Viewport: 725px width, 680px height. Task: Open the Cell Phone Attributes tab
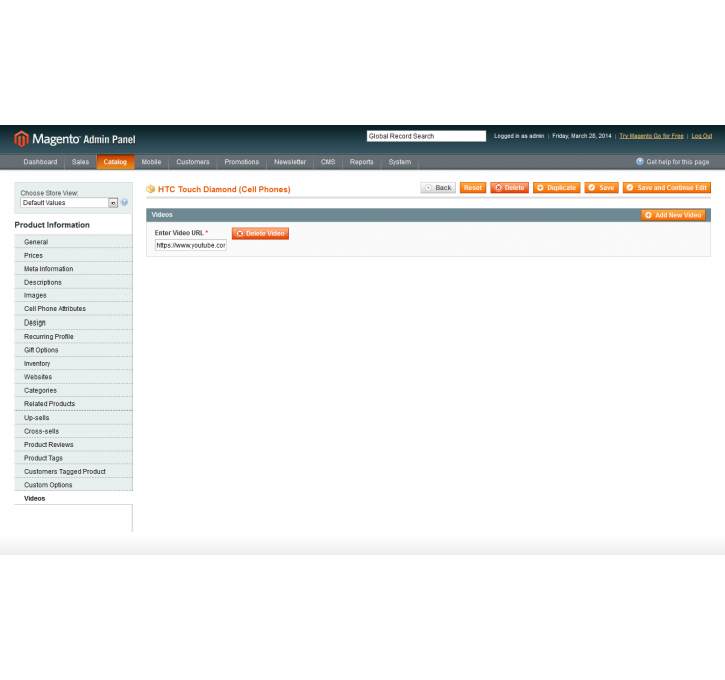[x=74, y=309]
